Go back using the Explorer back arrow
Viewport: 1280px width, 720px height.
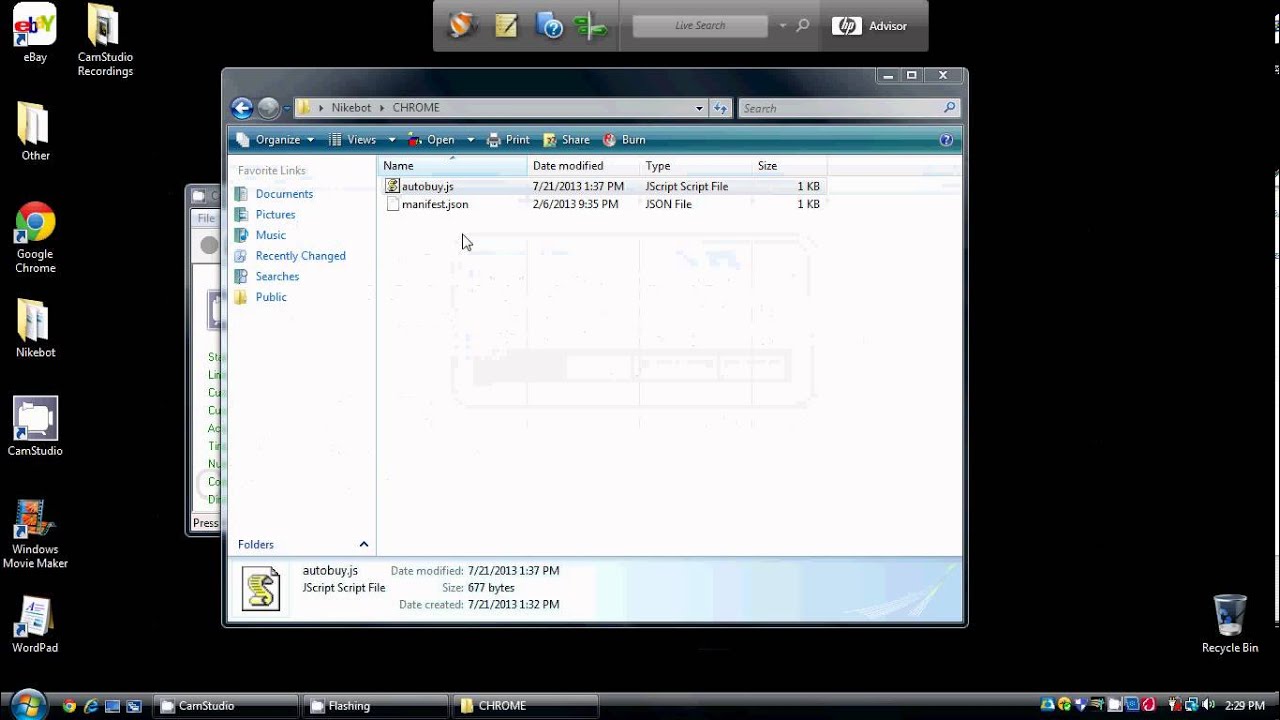click(x=241, y=108)
